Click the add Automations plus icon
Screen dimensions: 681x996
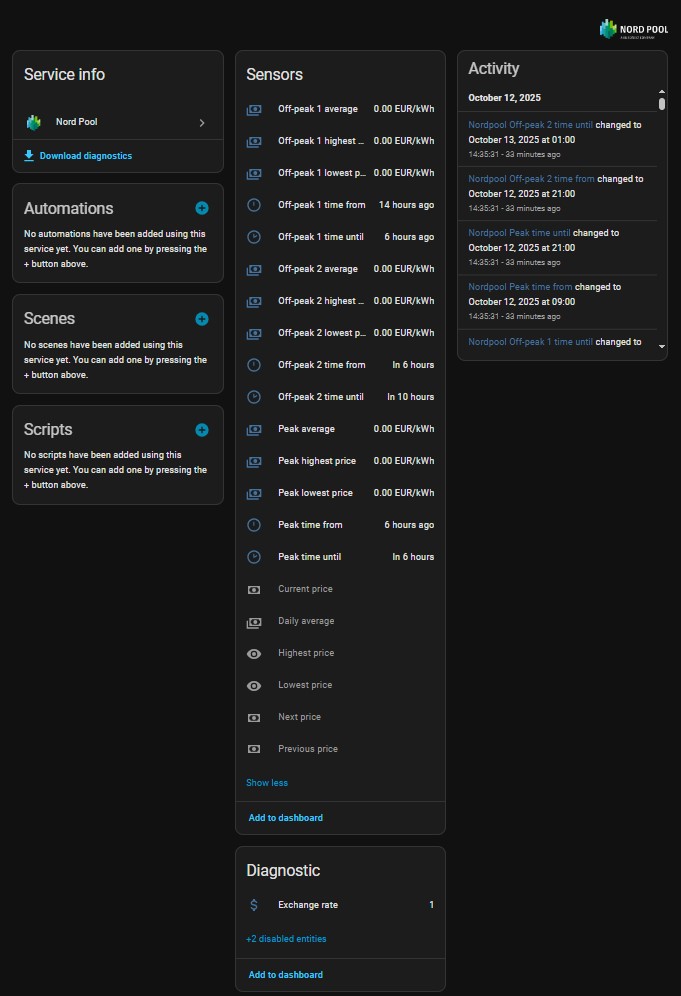pyautogui.click(x=202, y=208)
